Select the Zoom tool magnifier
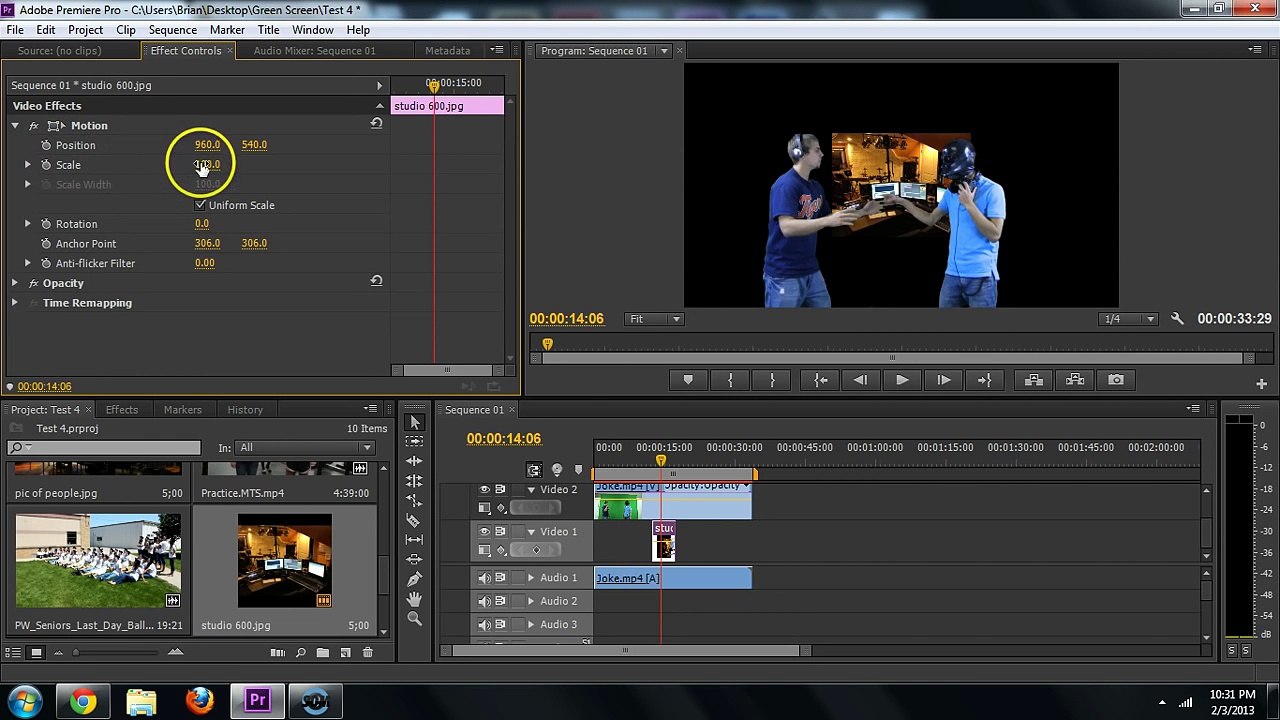The width and height of the screenshot is (1280, 720). (x=414, y=618)
